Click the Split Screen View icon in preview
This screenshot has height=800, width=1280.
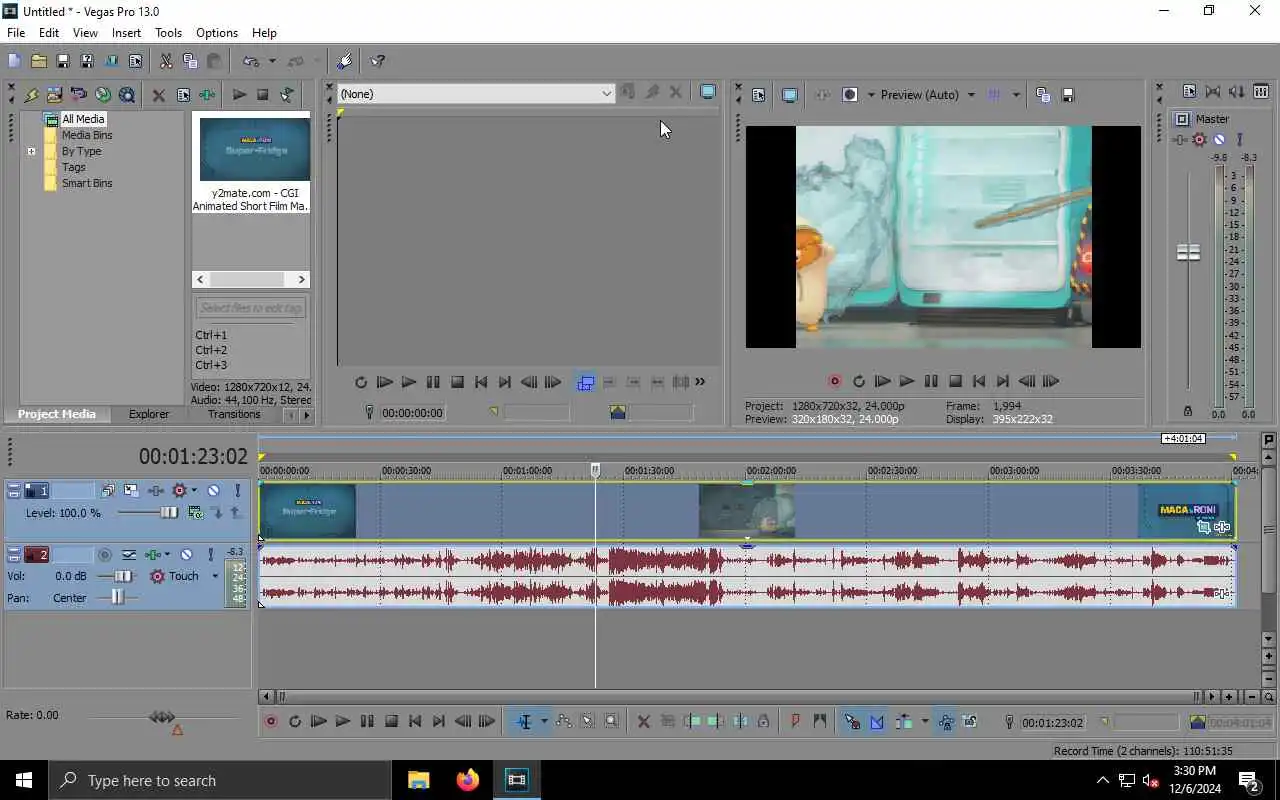(x=850, y=95)
